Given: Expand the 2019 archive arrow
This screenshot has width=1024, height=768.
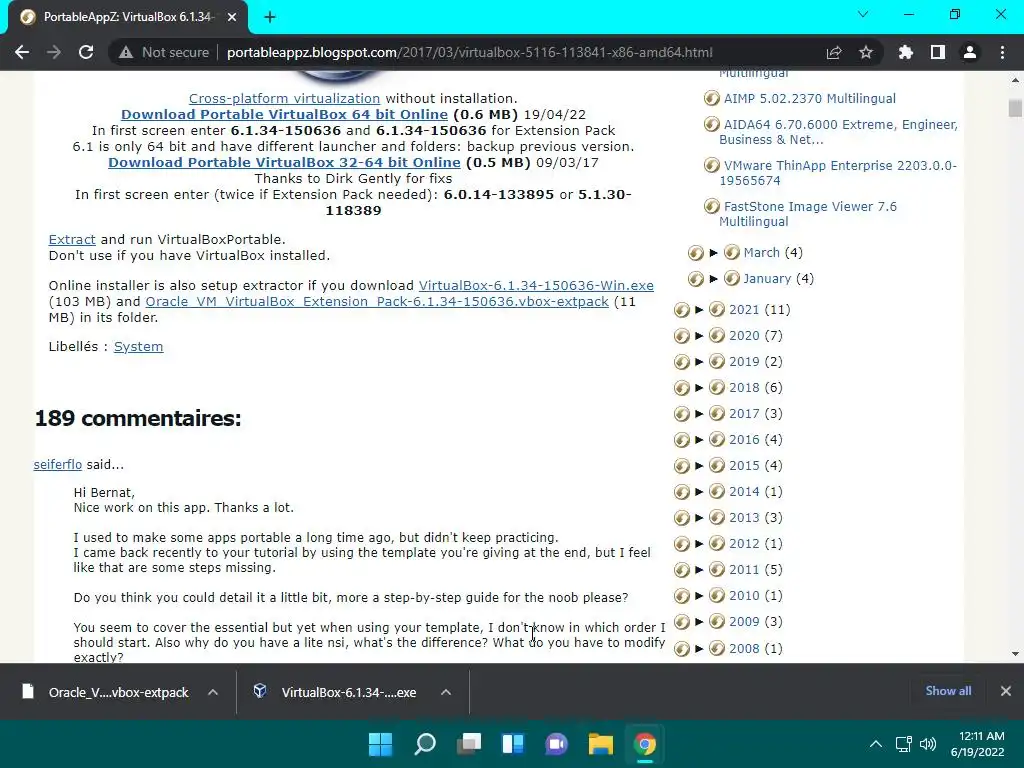Looking at the screenshot, I should pyautogui.click(x=699, y=362).
